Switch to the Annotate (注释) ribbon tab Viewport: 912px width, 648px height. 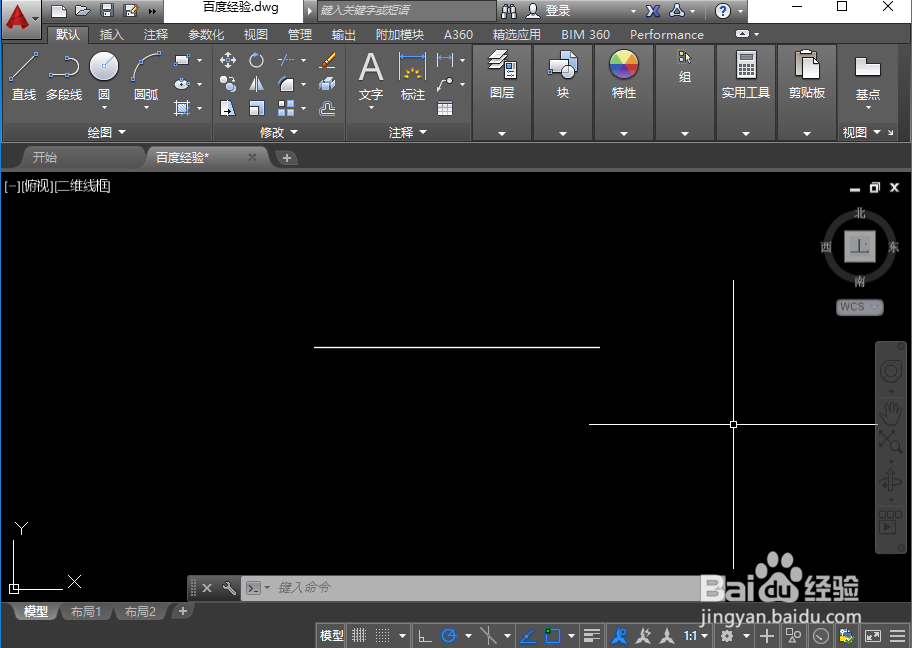click(x=156, y=34)
